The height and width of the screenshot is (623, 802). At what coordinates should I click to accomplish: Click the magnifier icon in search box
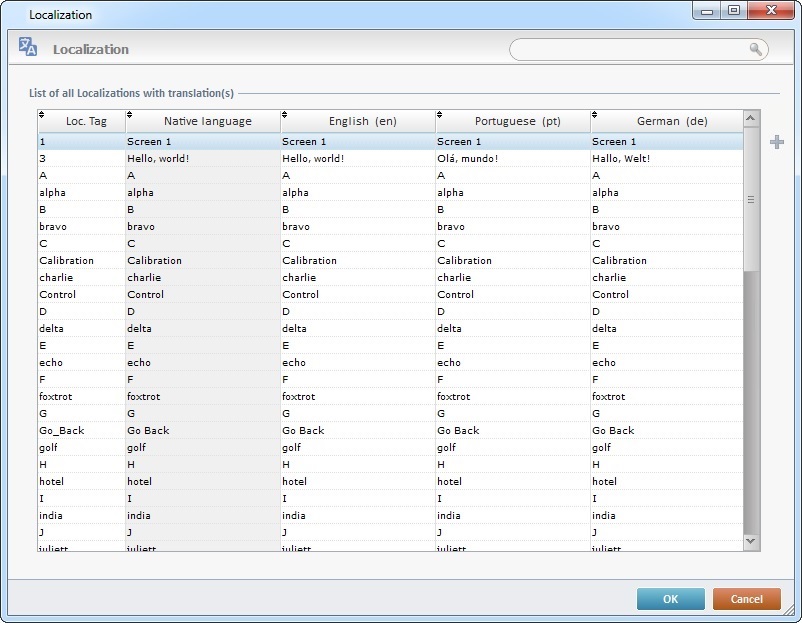coord(756,49)
